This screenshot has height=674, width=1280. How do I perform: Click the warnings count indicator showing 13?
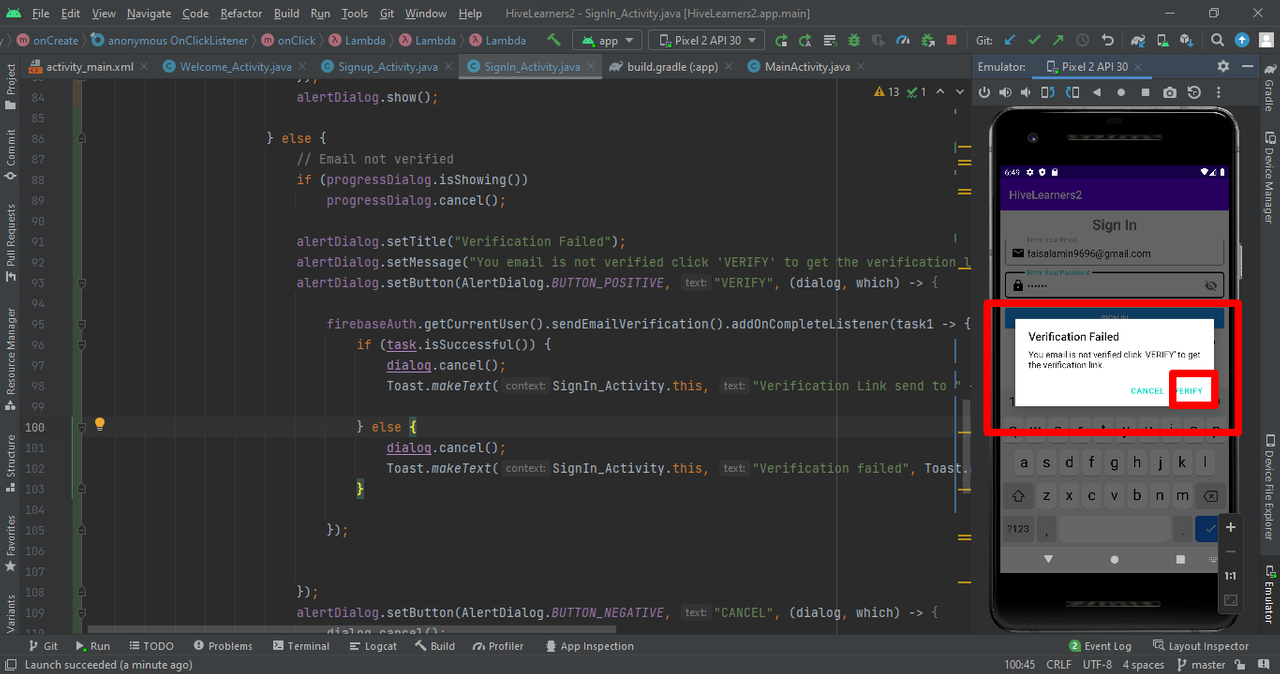(886, 92)
